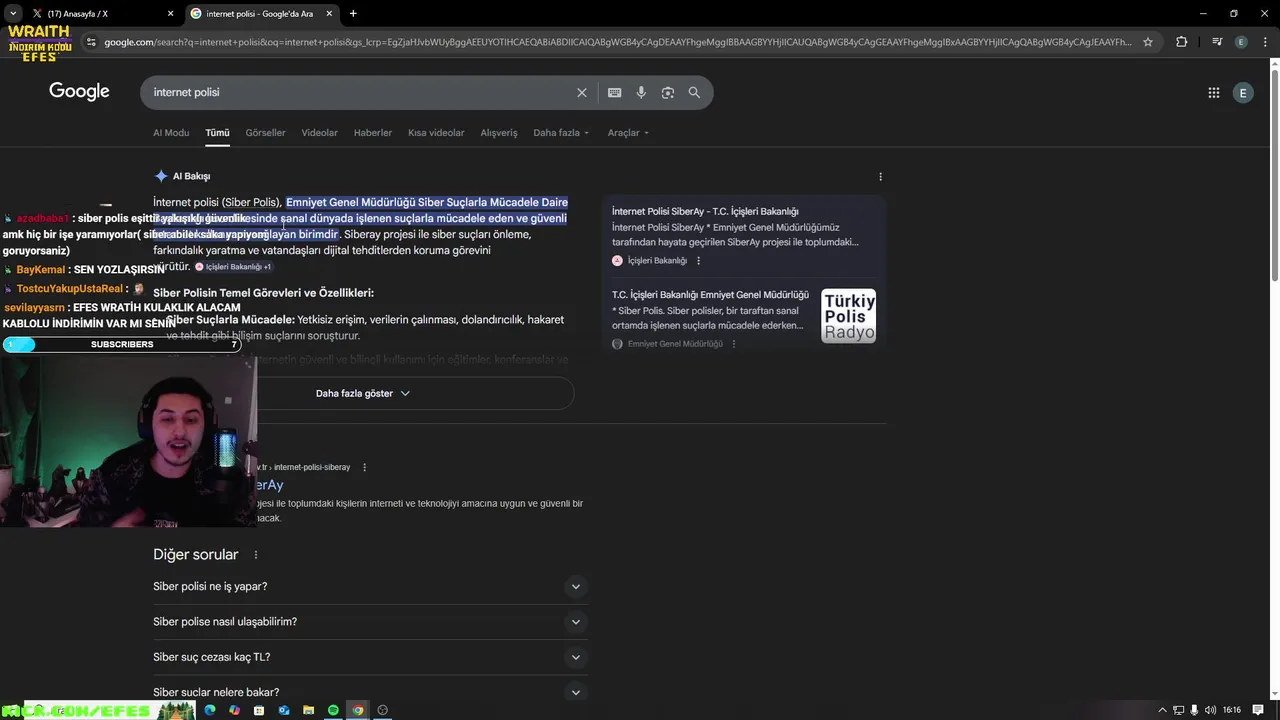The height and width of the screenshot is (720, 1280).
Task: Switch to the AI Modu tab
Action: coord(171,132)
